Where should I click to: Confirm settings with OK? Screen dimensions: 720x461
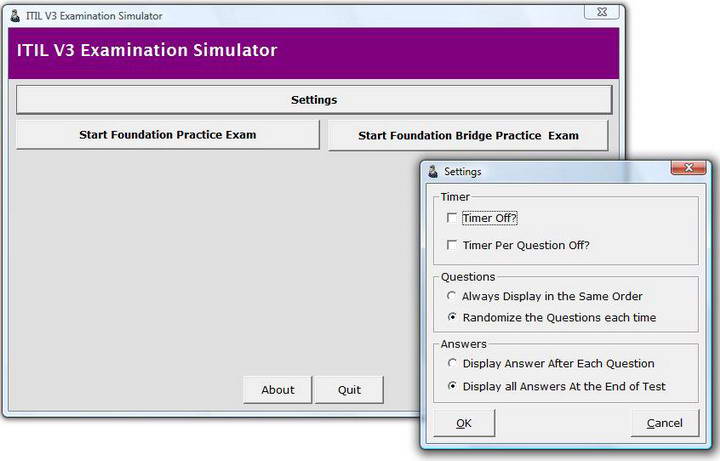click(x=464, y=423)
